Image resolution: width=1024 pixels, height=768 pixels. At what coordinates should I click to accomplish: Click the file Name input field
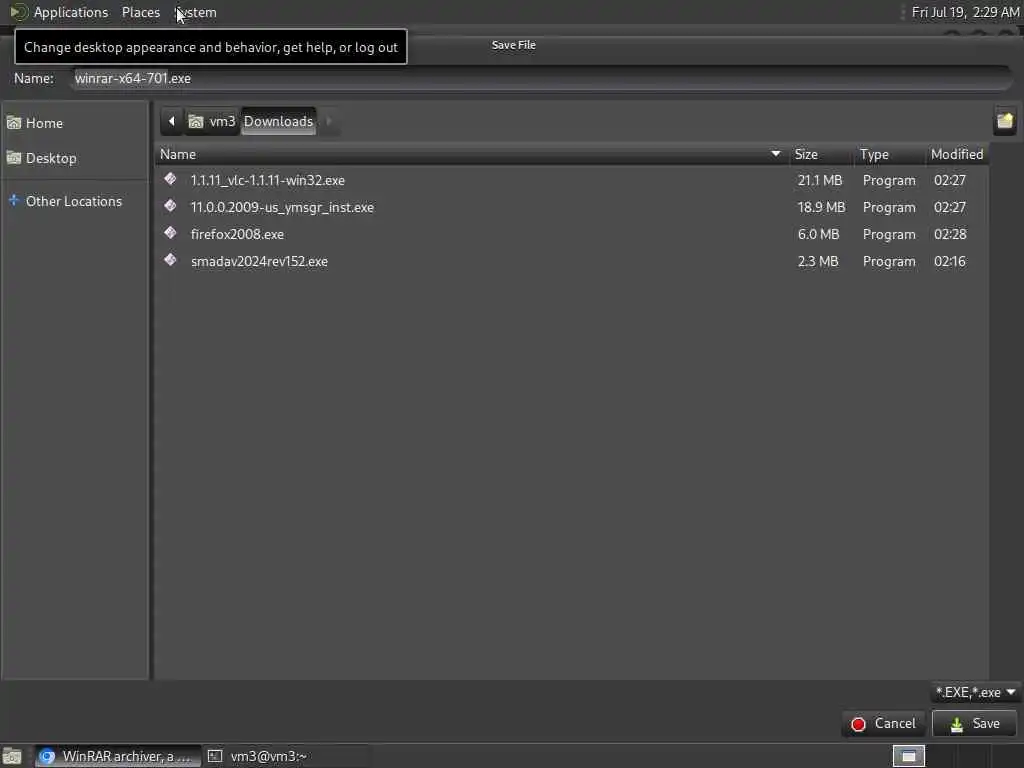541,78
